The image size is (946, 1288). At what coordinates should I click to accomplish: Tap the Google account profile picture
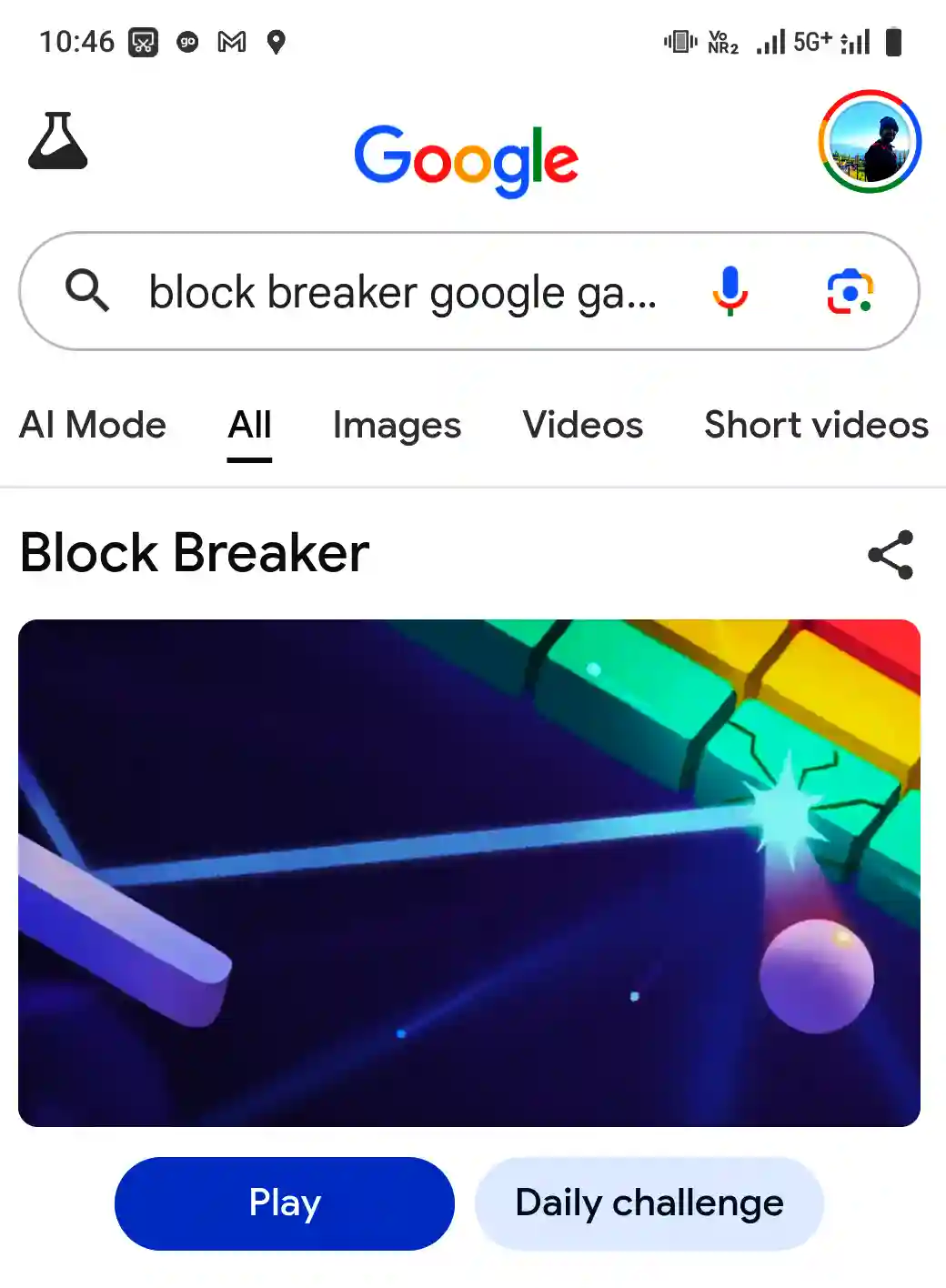pos(870,141)
